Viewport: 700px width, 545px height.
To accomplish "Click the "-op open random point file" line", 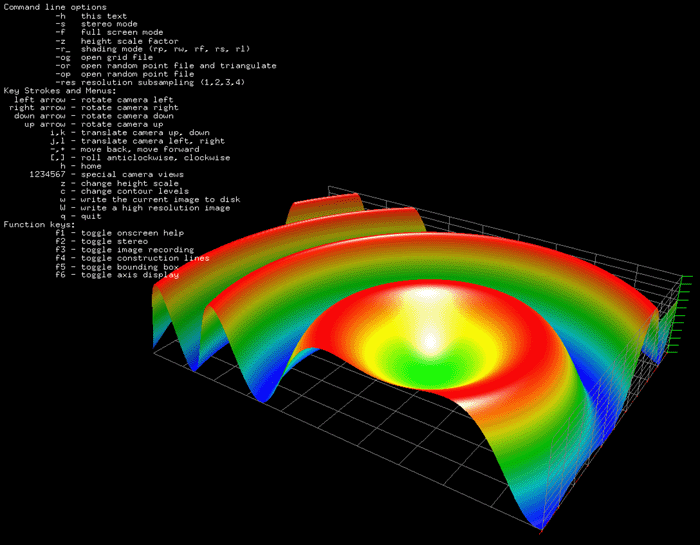I will [x=125, y=74].
